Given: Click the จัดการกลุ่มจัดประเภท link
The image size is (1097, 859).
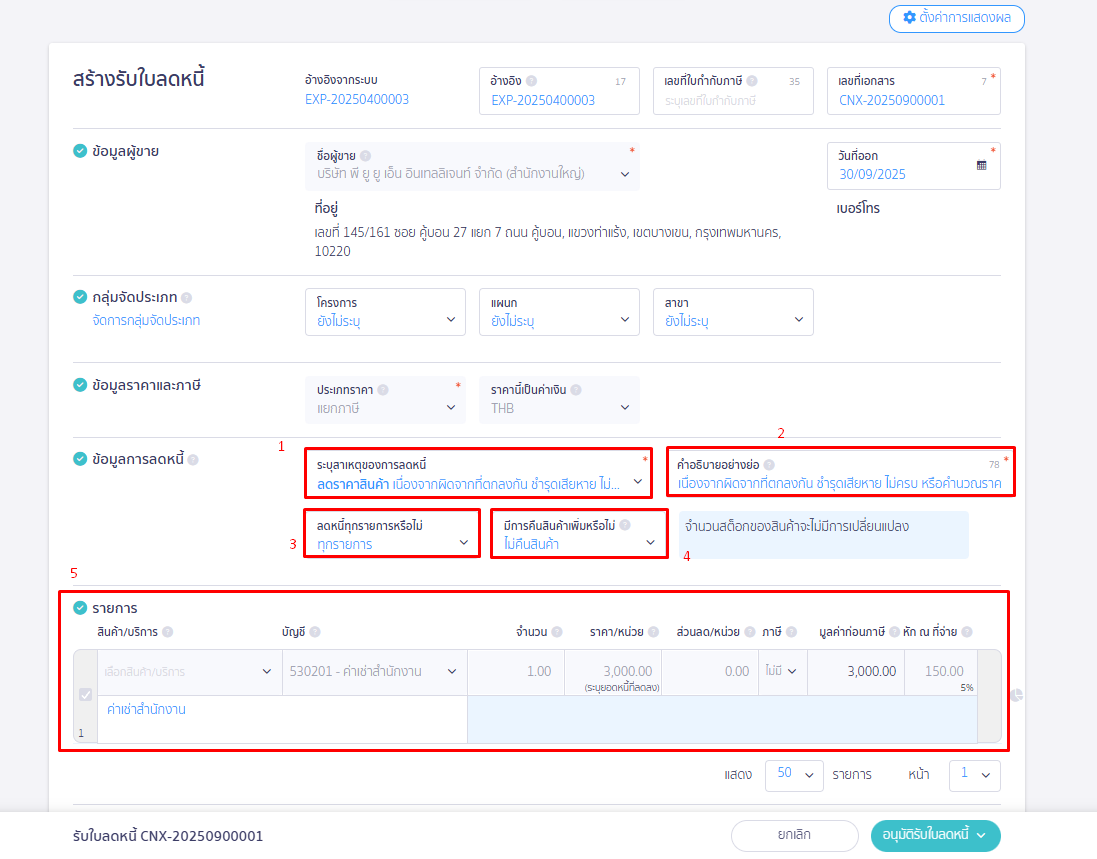Looking at the screenshot, I should click(146, 321).
